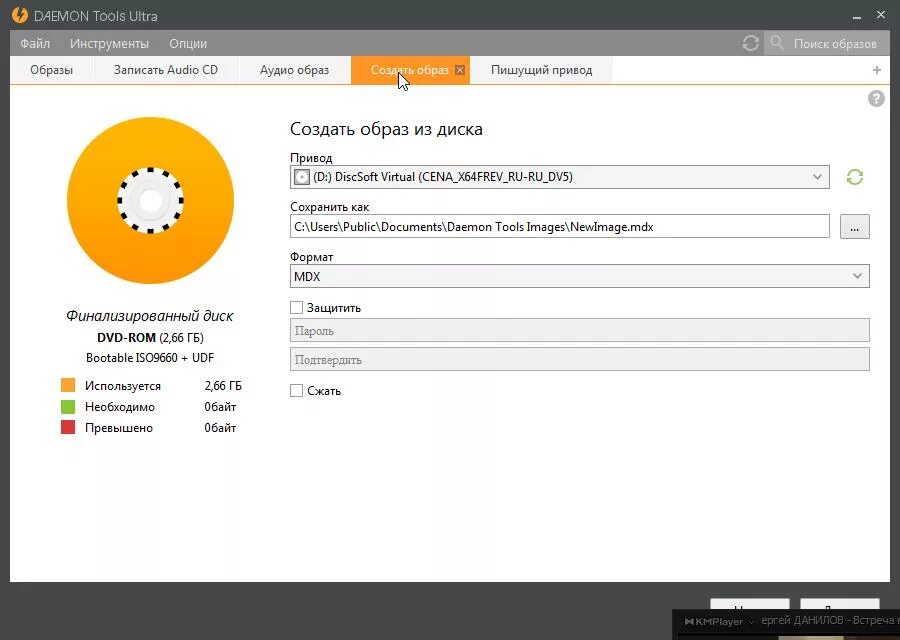Open the KMPlayer dropdown arrow in the overlay
Image resolution: width=900 pixels, height=640 pixels.
(x=750, y=622)
